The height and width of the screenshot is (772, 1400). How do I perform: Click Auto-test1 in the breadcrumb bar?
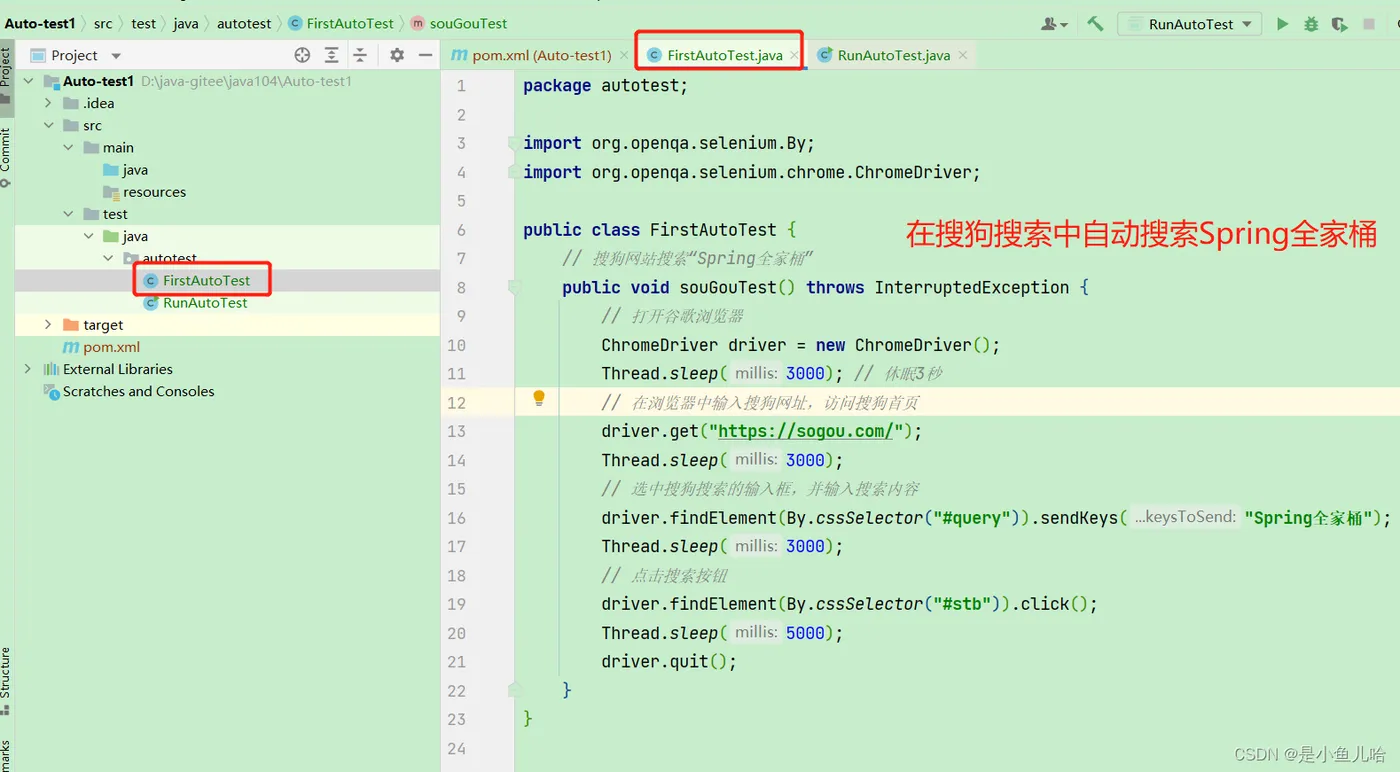40,23
